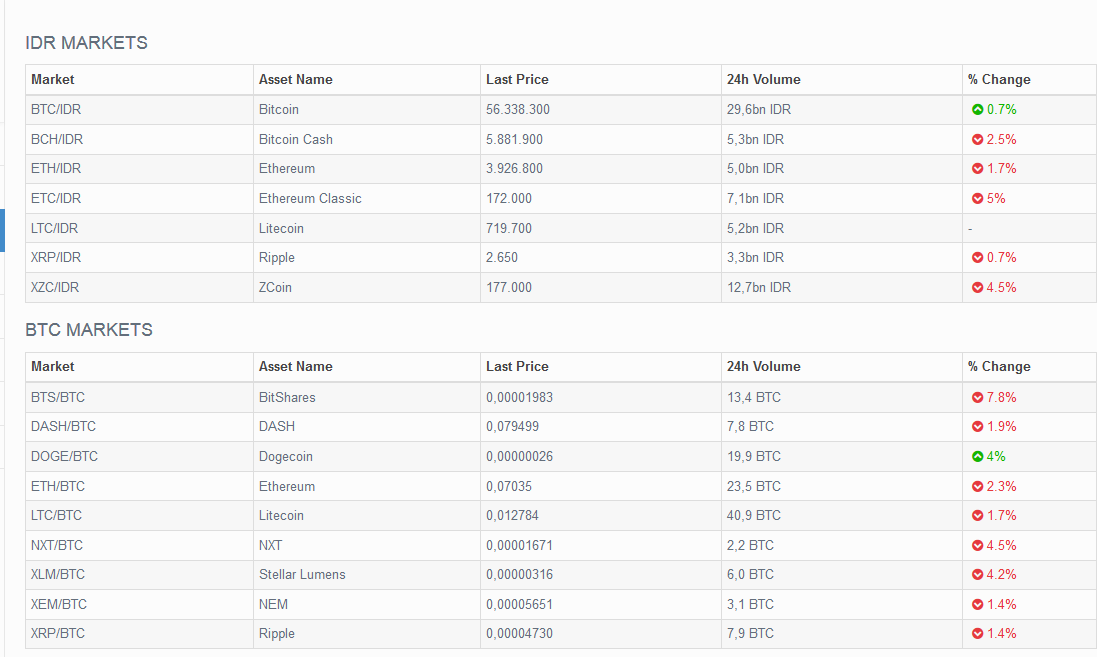Open the BTS/BTC market
Viewport: 1097px width, 657px height.
(57, 397)
